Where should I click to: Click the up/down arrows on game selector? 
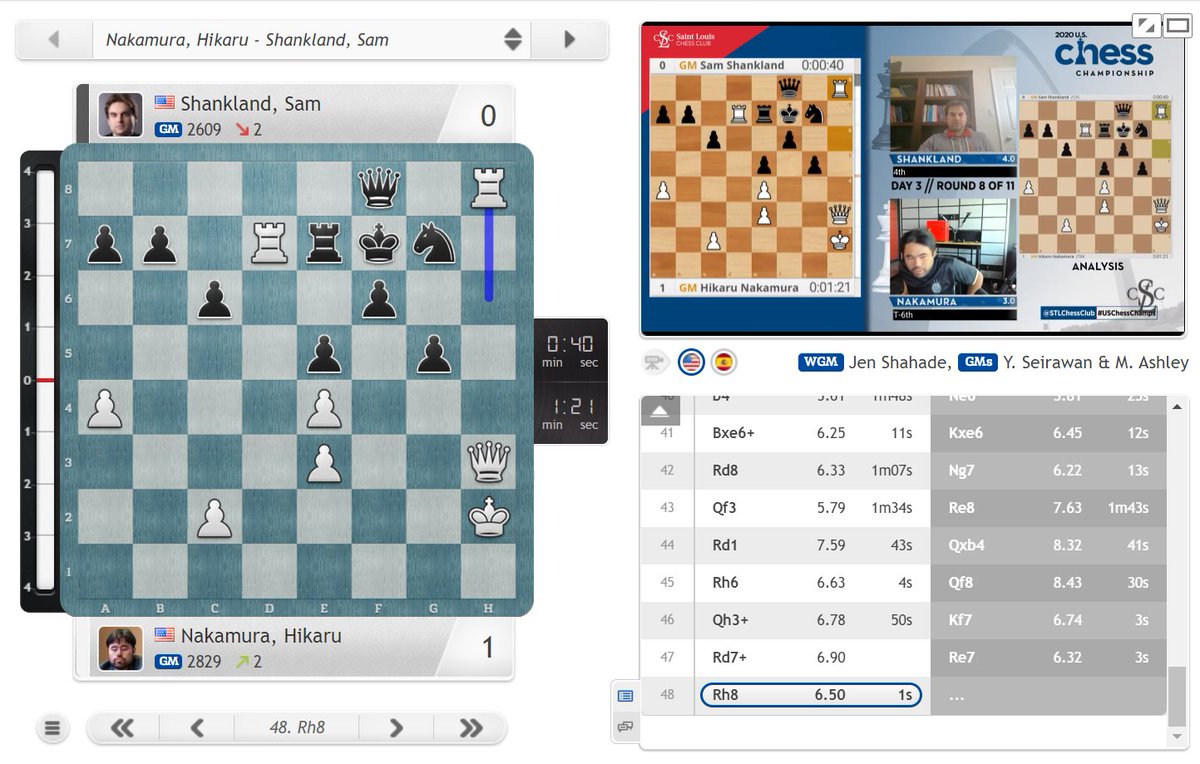512,40
